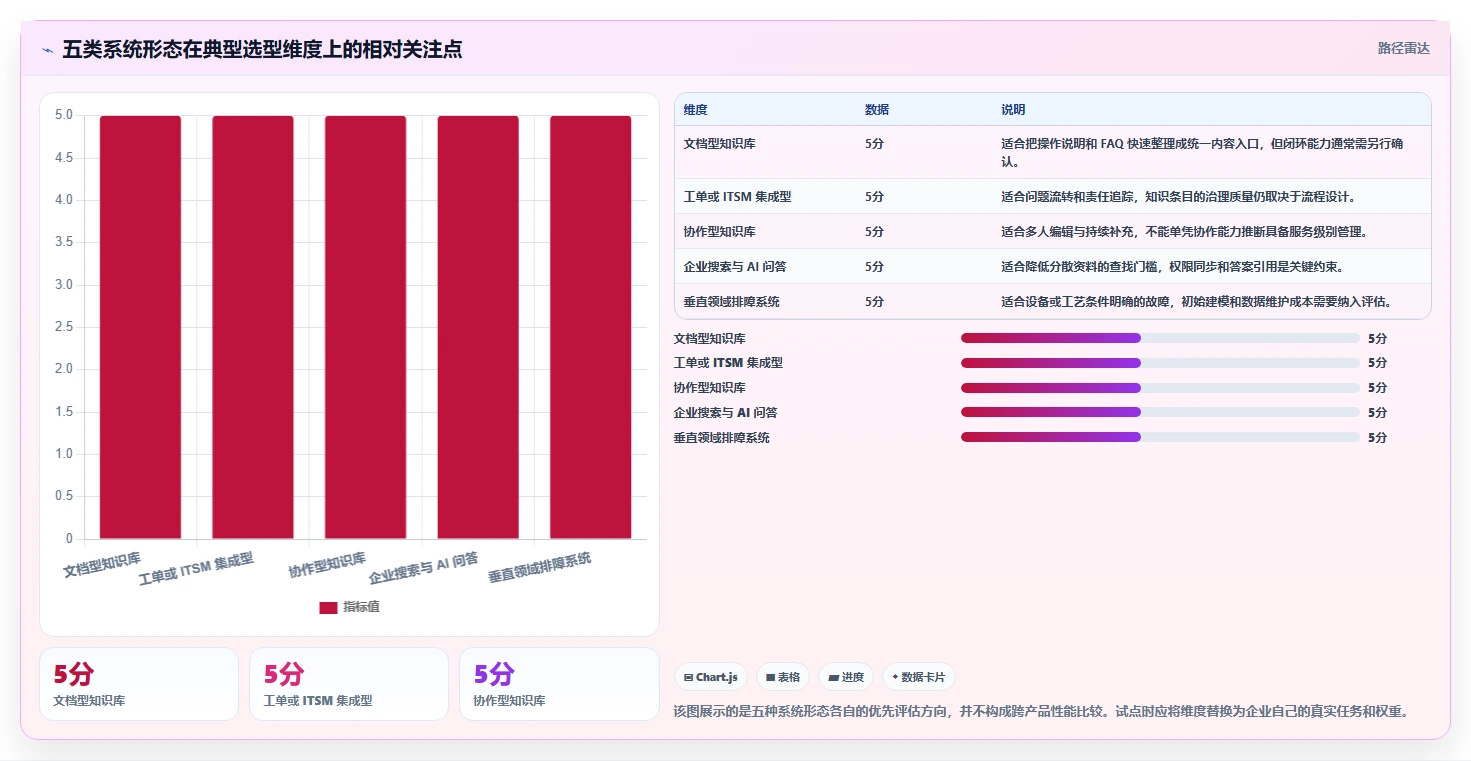Open the 工单或 ITSM 集成型 5分 data card
This screenshot has width=1471, height=761.
349,684
